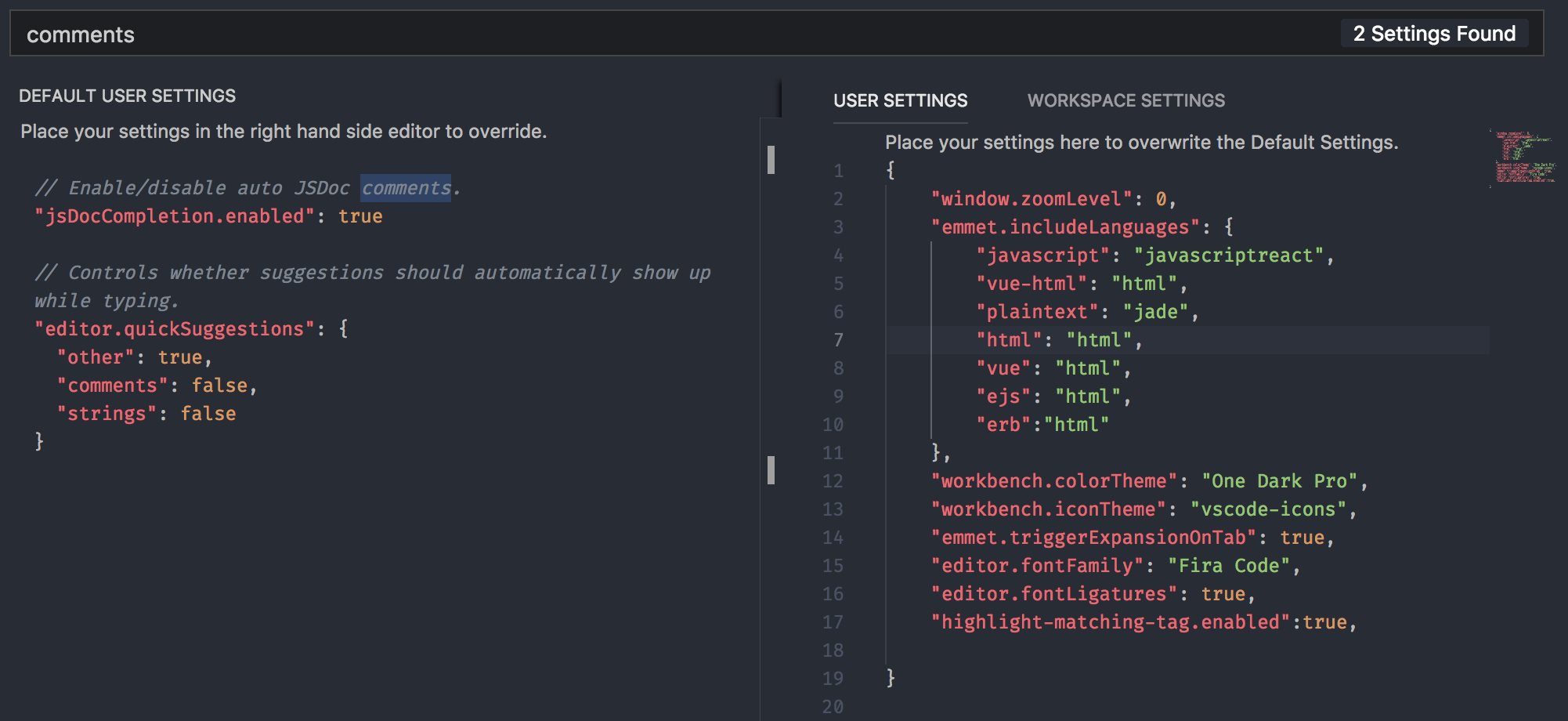The width and height of the screenshot is (1568, 721).
Task: Click the "strings": false line
Action: click(x=146, y=414)
